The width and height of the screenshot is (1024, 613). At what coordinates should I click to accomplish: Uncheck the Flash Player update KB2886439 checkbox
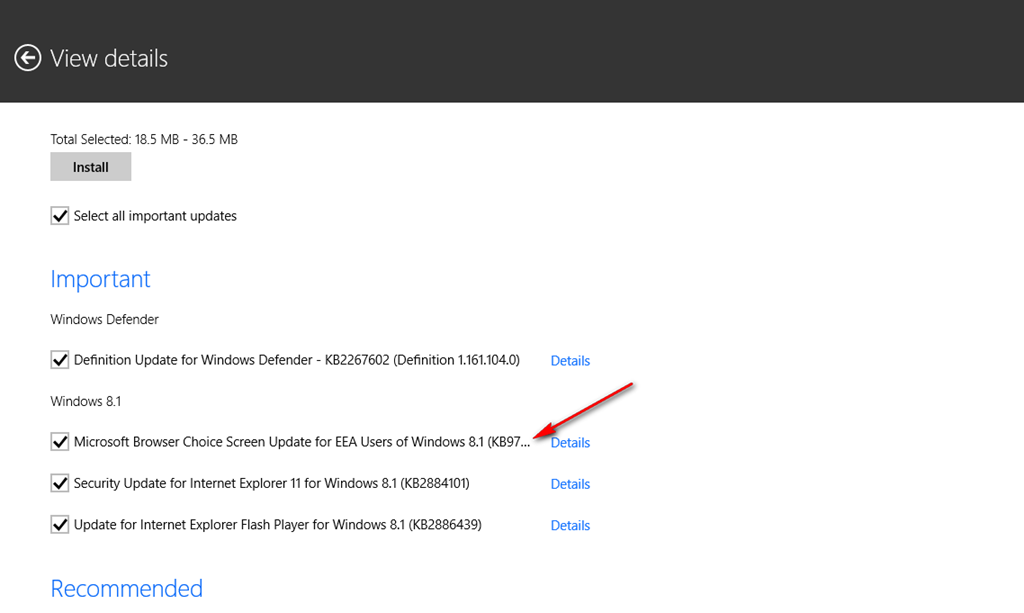pos(60,525)
